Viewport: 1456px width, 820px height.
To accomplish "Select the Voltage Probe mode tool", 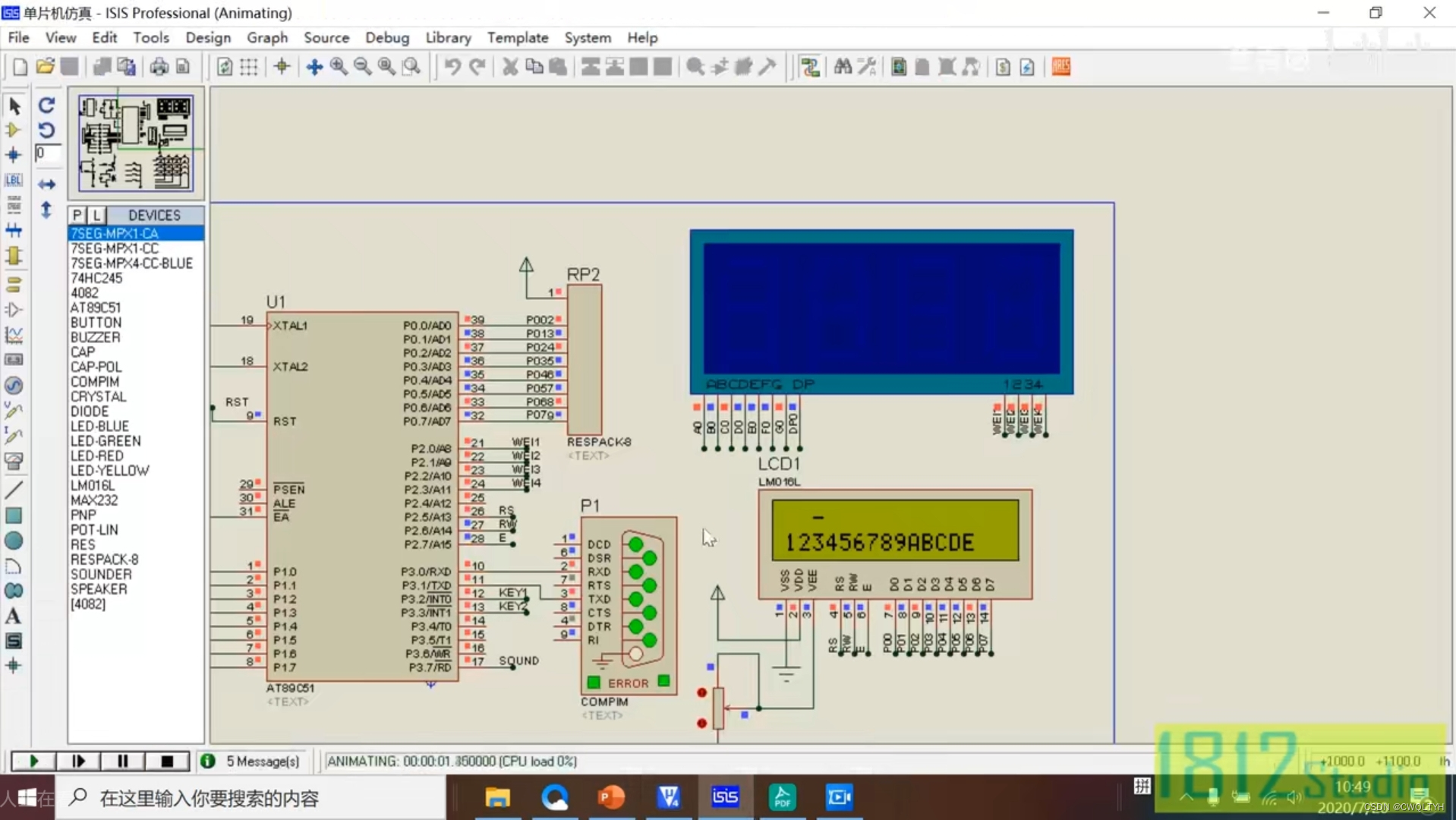I will (x=14, y=411).
